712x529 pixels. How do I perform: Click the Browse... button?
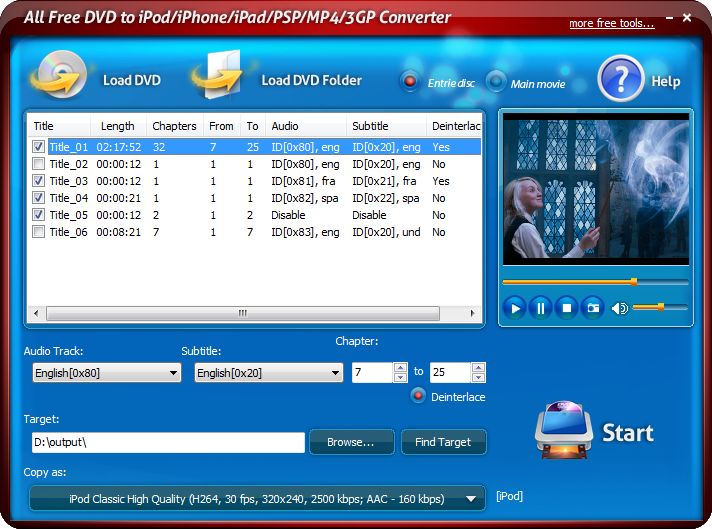351,442
